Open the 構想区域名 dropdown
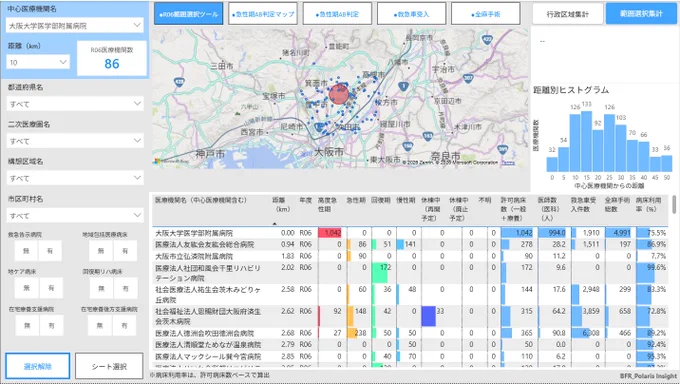This screenshot has height=384, width=680. pyautogui.click(x=75, y=178)
